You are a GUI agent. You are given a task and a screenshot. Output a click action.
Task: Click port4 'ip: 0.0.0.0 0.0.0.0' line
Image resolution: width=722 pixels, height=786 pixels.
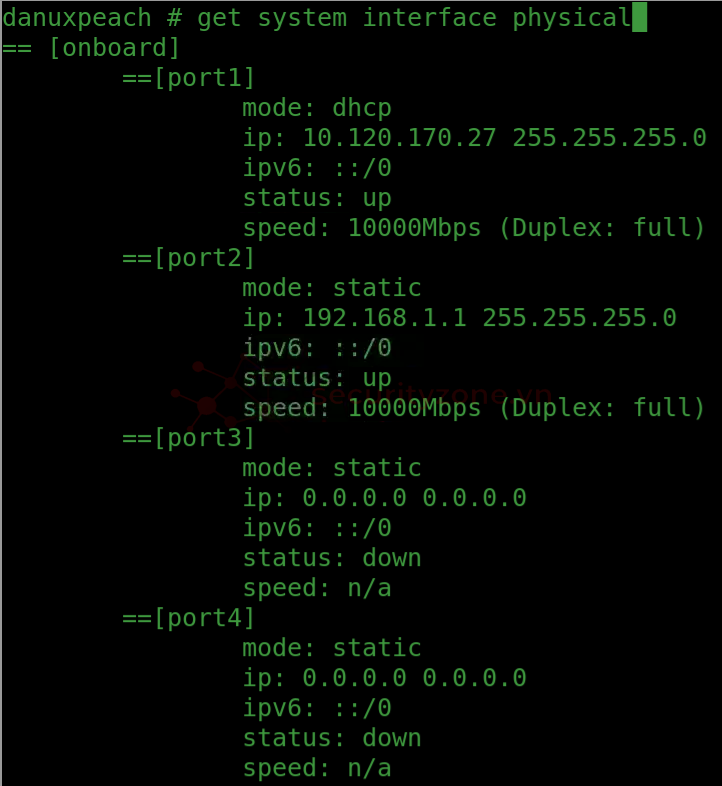385,678
